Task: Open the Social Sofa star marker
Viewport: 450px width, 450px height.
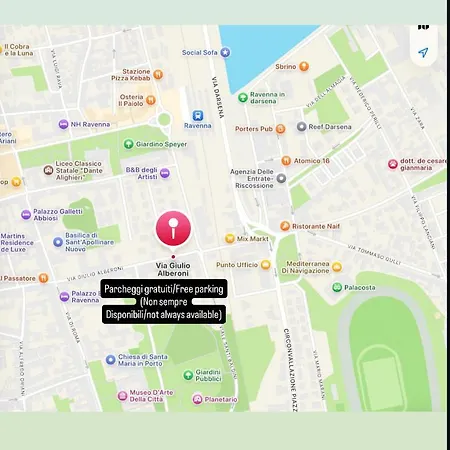Action: [x=225, y=52]
